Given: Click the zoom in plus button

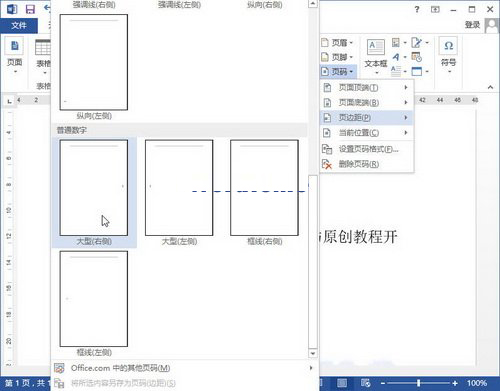Looking at the screenshot, I should (x=455, y=383).
